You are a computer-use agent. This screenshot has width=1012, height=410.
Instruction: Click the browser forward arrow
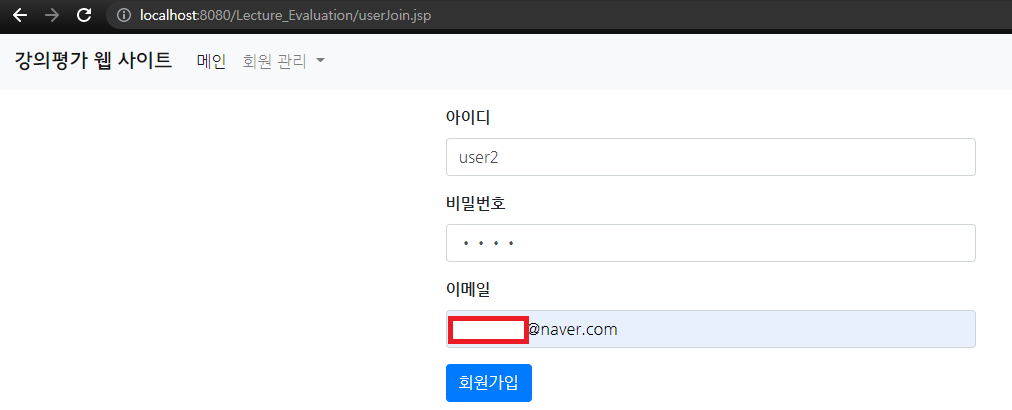tap(52, 15)
